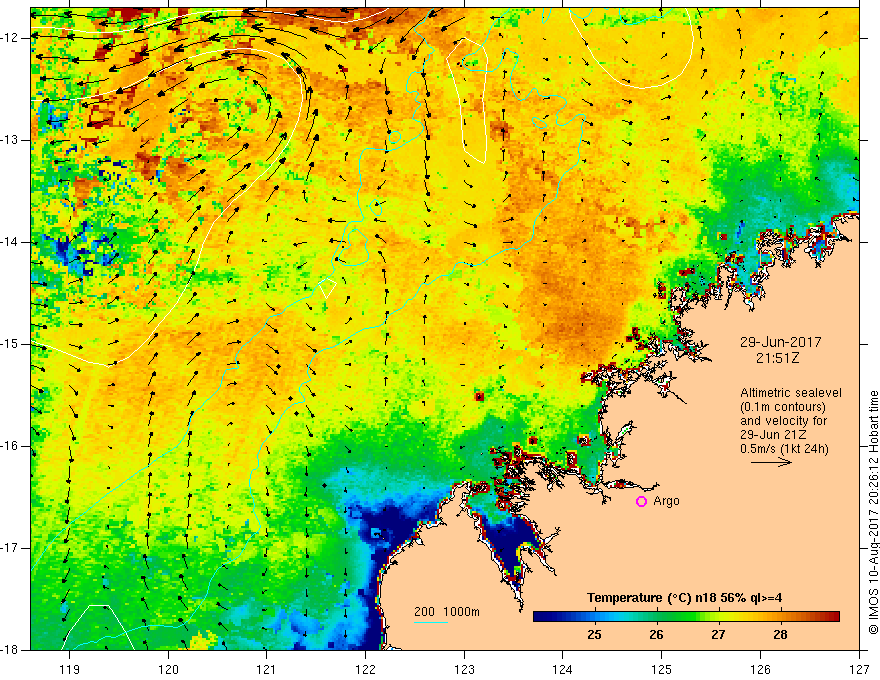This screenshot has width=880, height=680.
Task: Click the latitude axis label '-12'
Action: tap(11, 38)
